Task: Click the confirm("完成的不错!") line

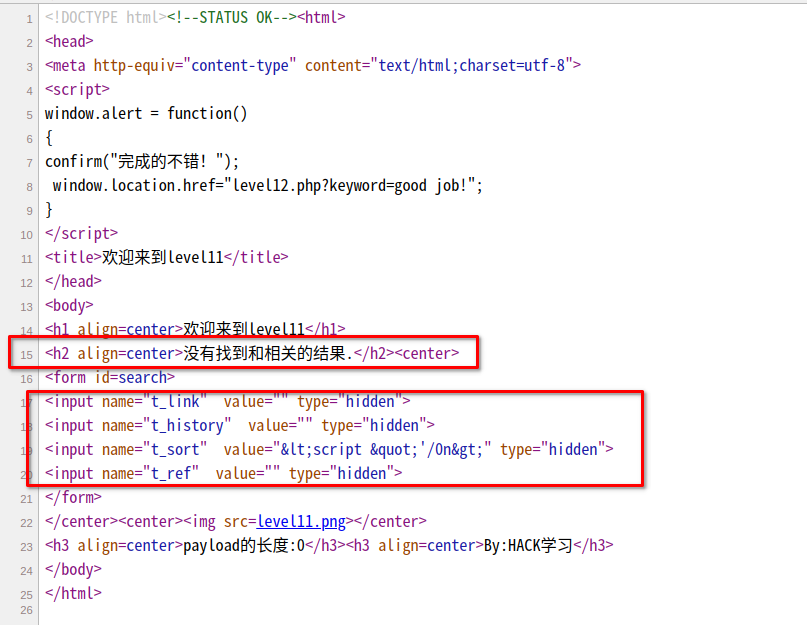Action: pyautogui.click(x=142, y=162)
